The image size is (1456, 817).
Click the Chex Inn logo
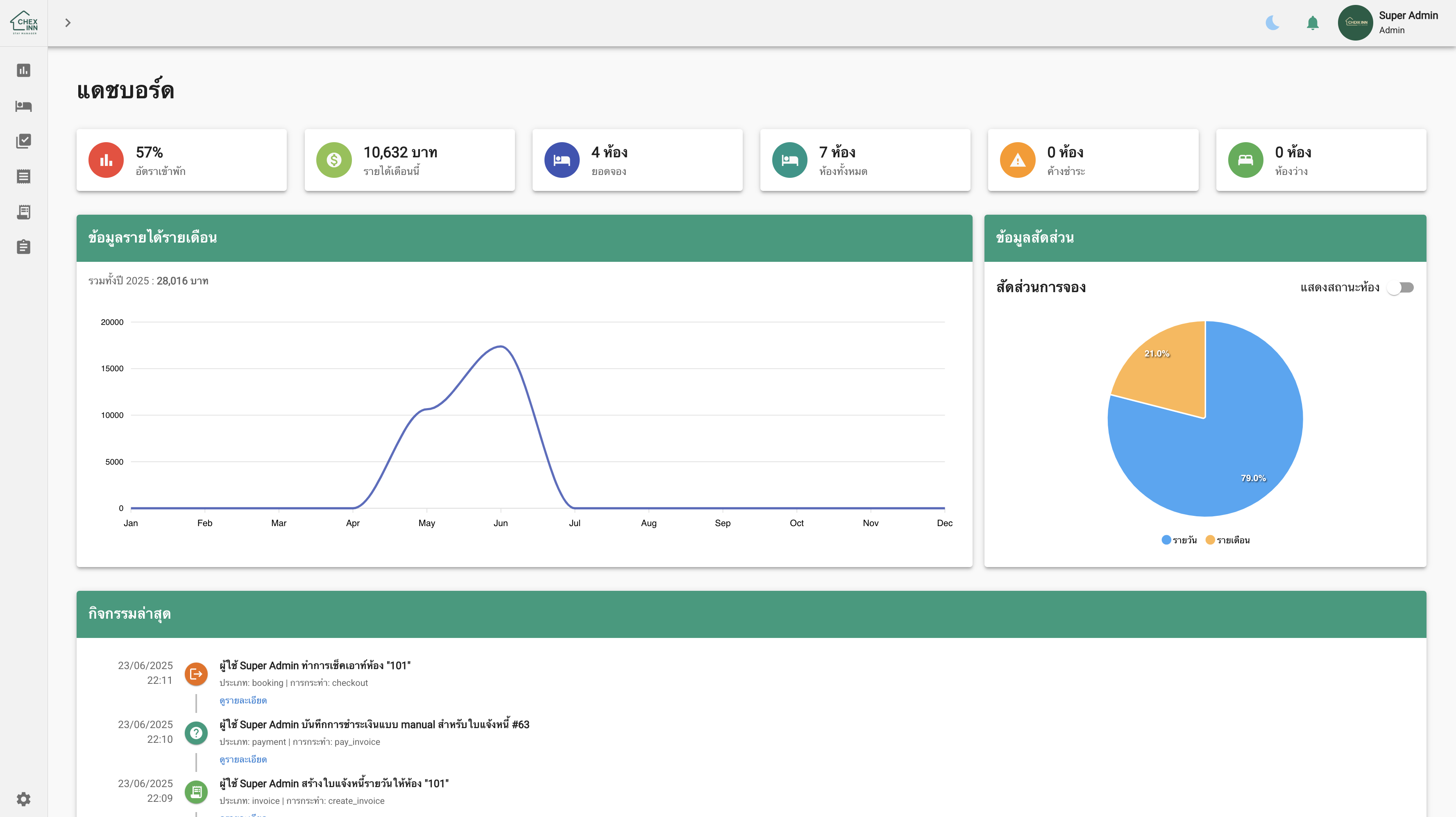[x=24, y=23]
